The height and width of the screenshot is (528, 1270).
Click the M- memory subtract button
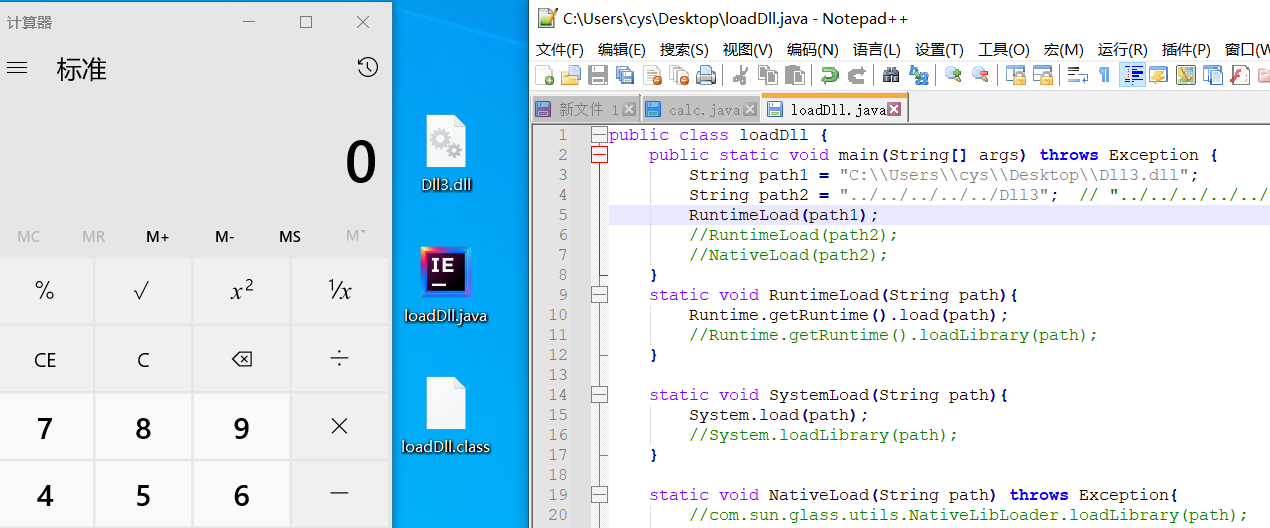224,237
